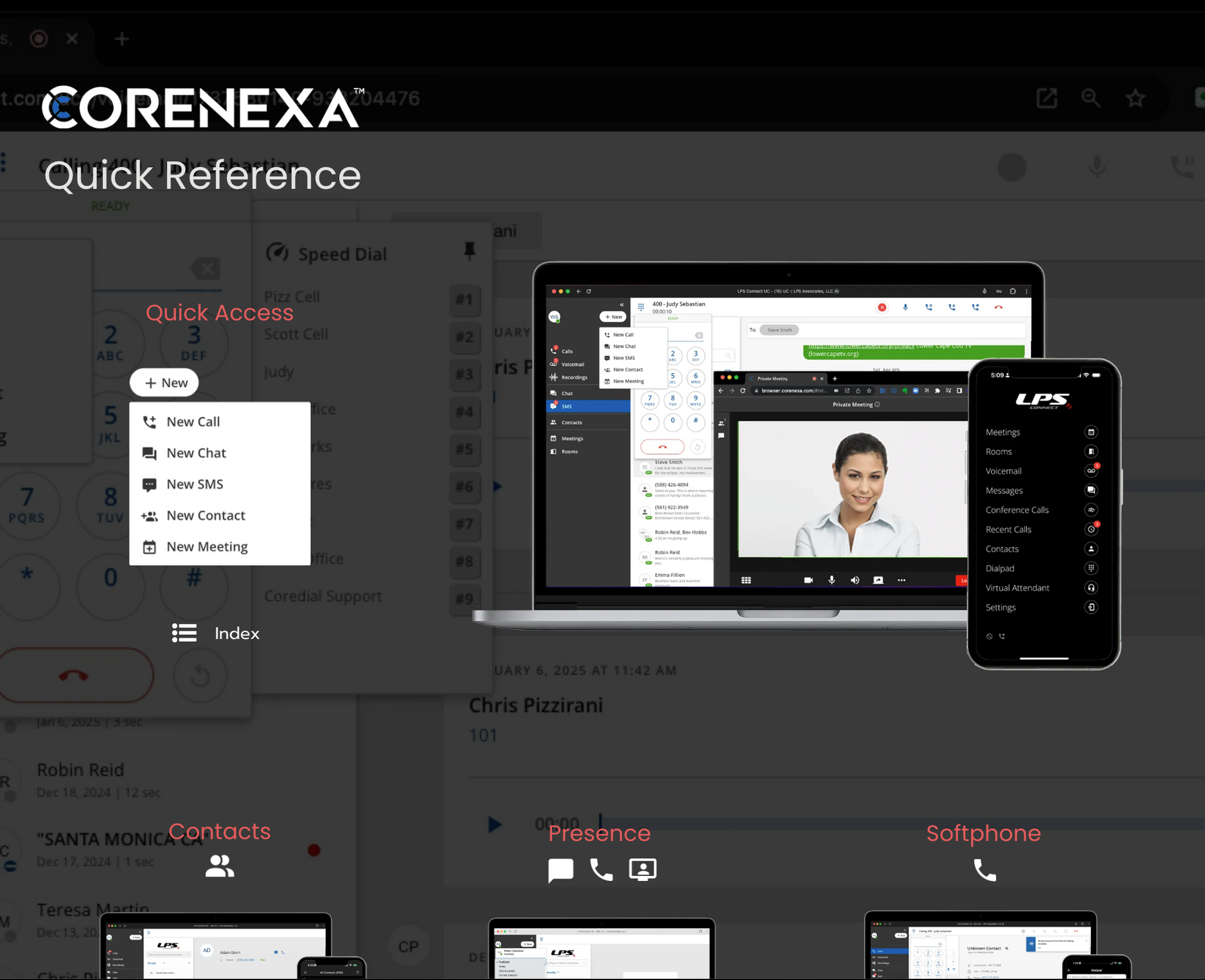Click the Presence phone handset icon

[601, 870]
